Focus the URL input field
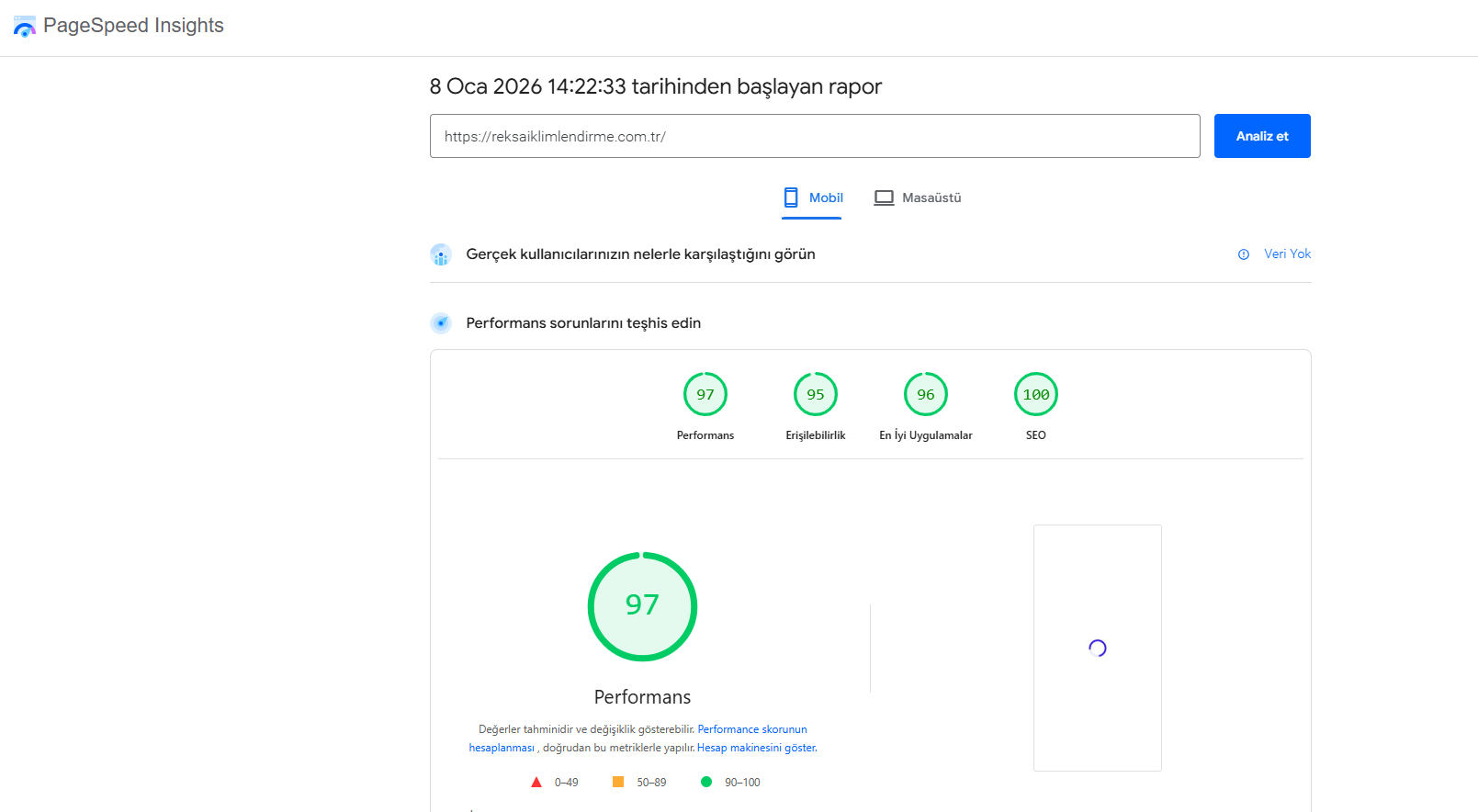The image size is (1478, 812). (815, 136)
